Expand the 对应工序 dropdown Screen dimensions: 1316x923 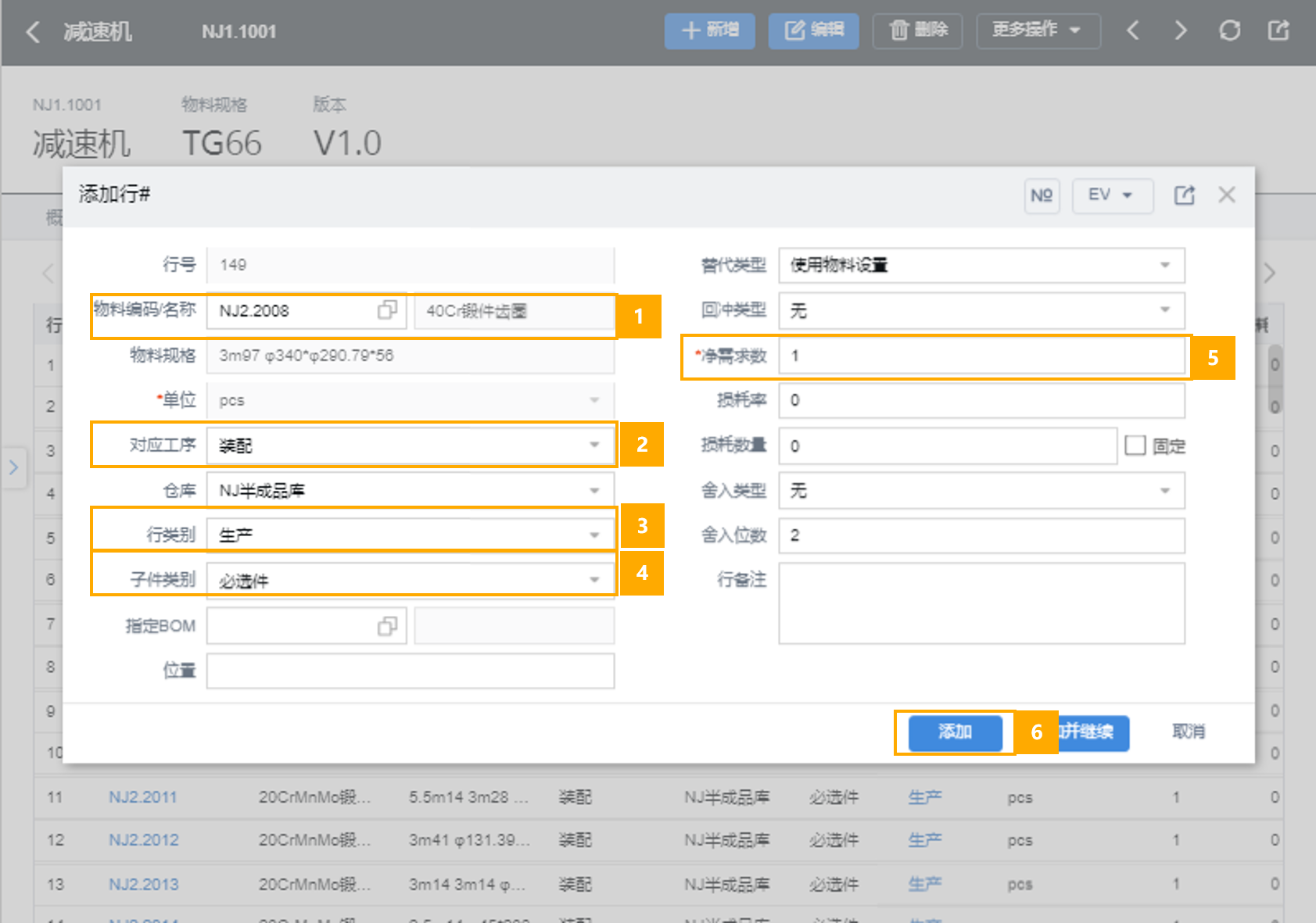594,445
